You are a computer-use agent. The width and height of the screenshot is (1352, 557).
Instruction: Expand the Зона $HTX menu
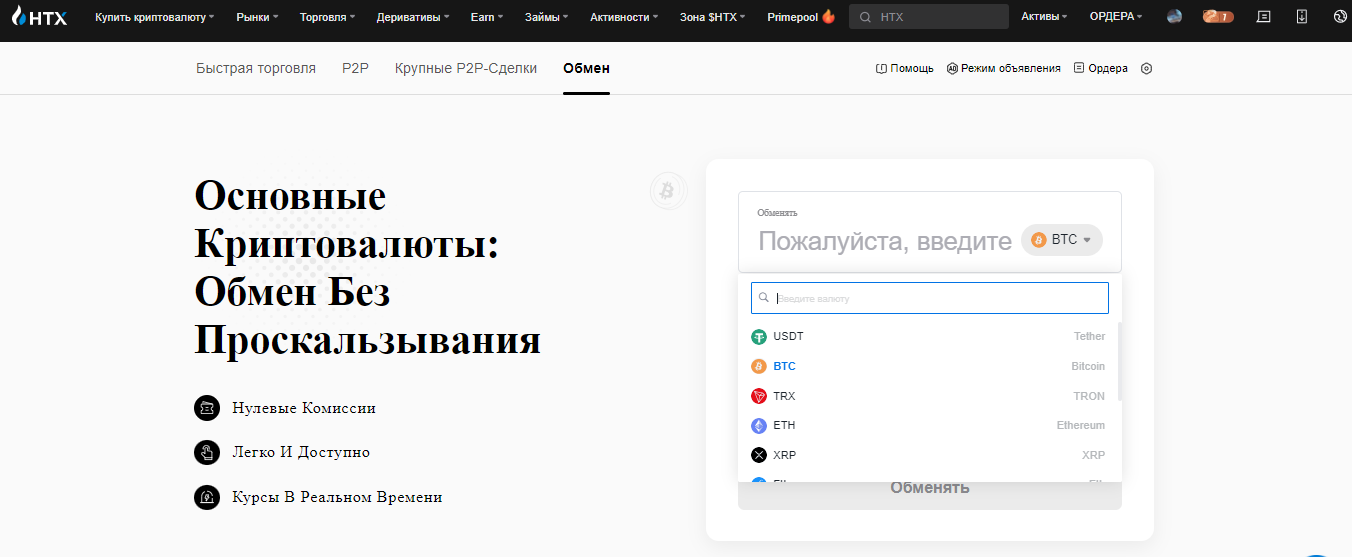(712, 17)
